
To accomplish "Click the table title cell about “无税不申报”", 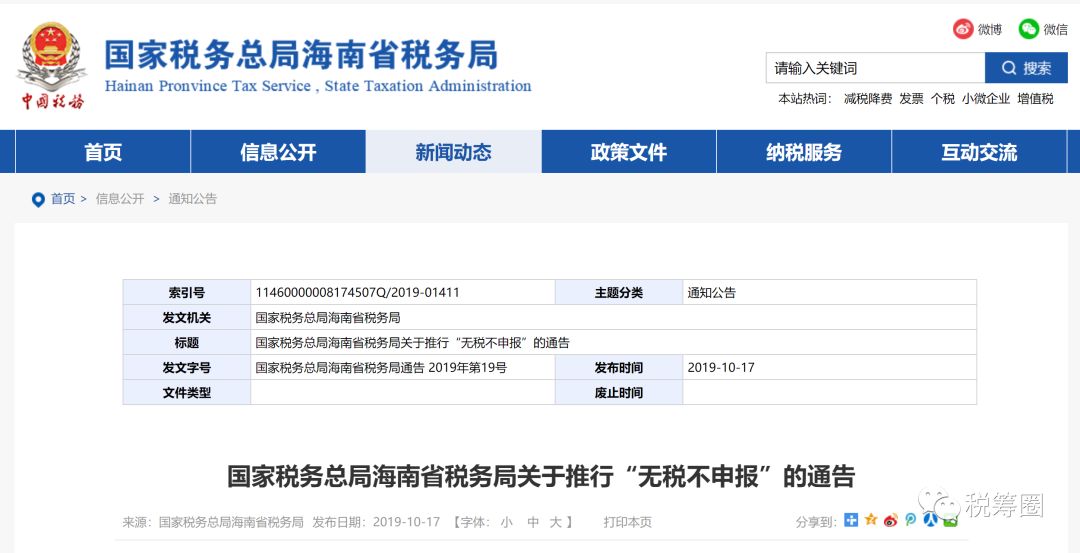I will [x=613, y=342].
